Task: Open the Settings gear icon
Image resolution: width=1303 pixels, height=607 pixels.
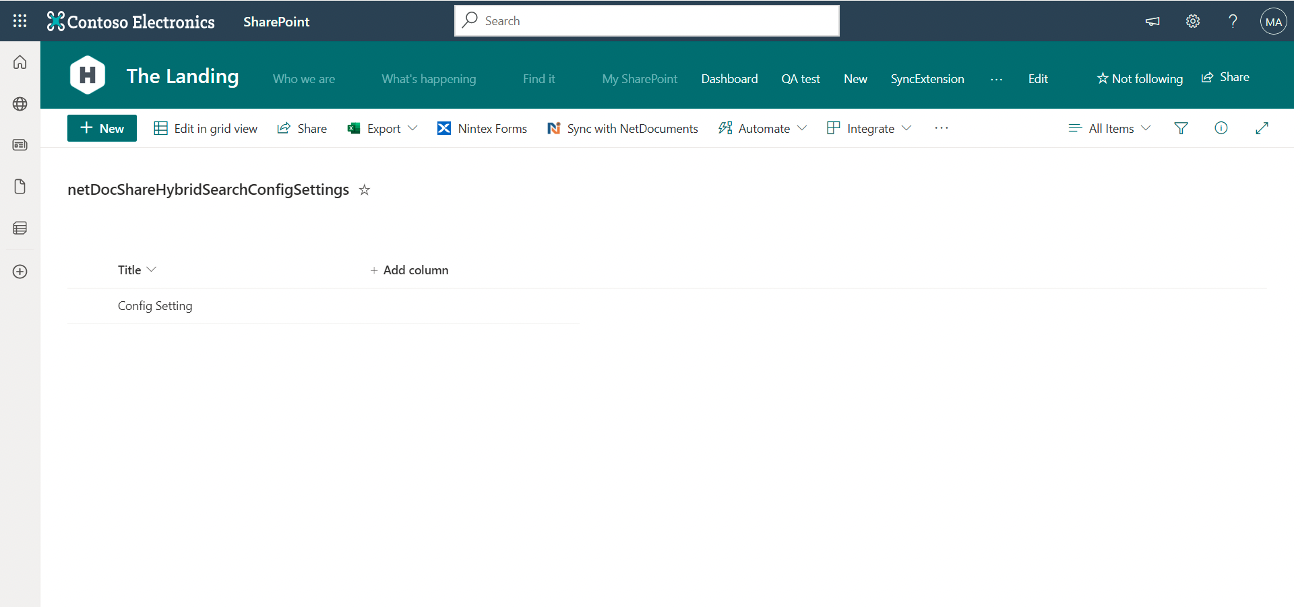Action: tap(1193, 21)
